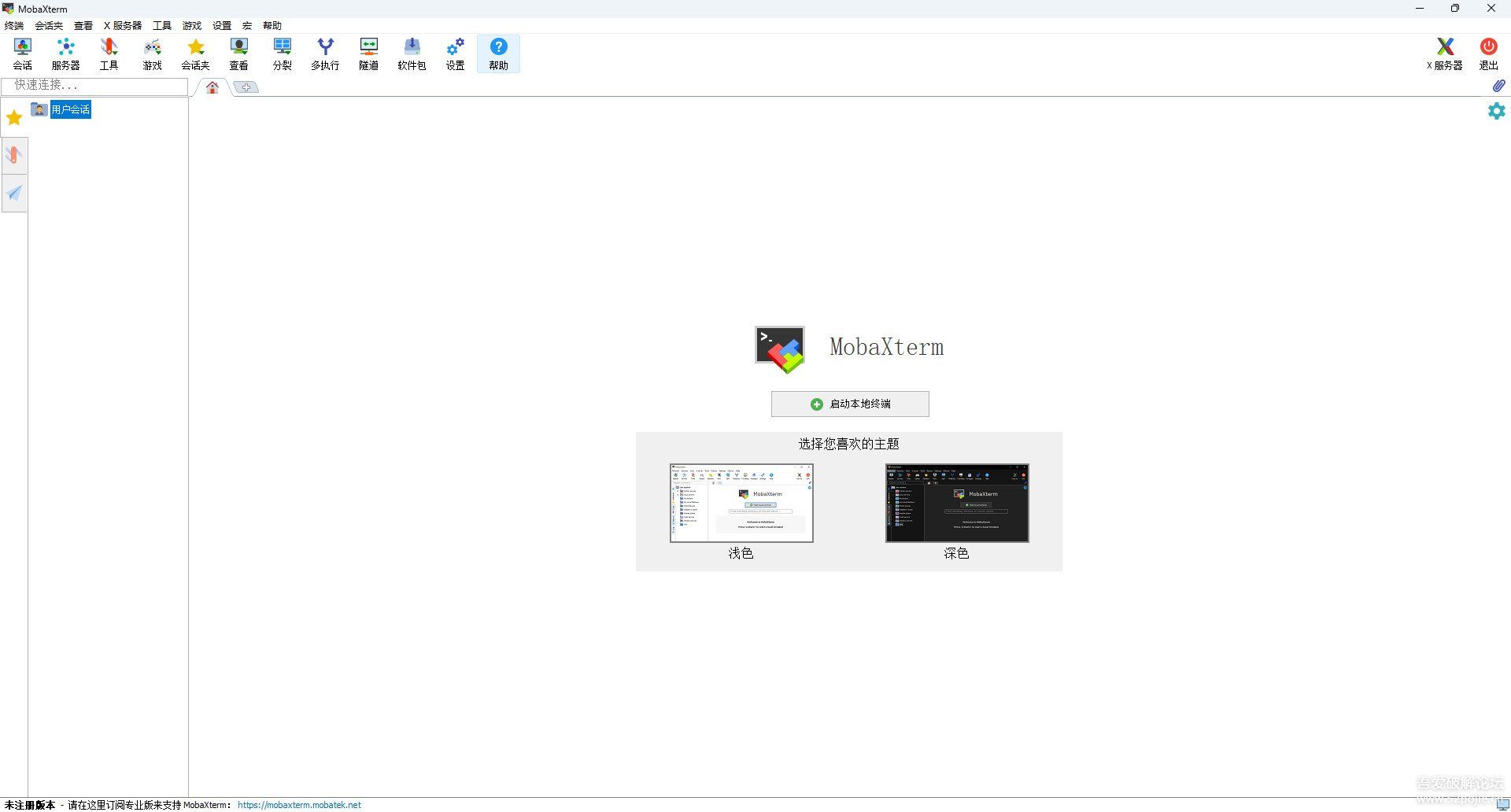Open the 帮助 menu in menu bar

[272, 25]
